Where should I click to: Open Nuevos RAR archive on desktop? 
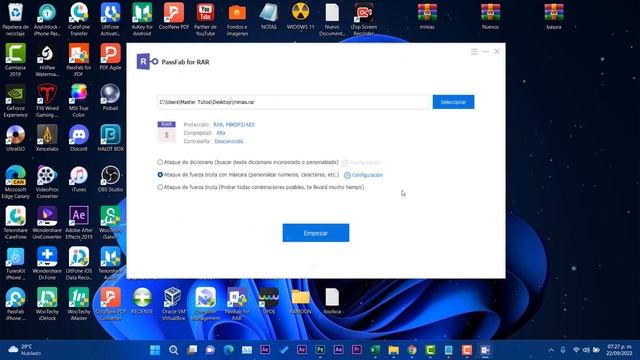(490, 16)
